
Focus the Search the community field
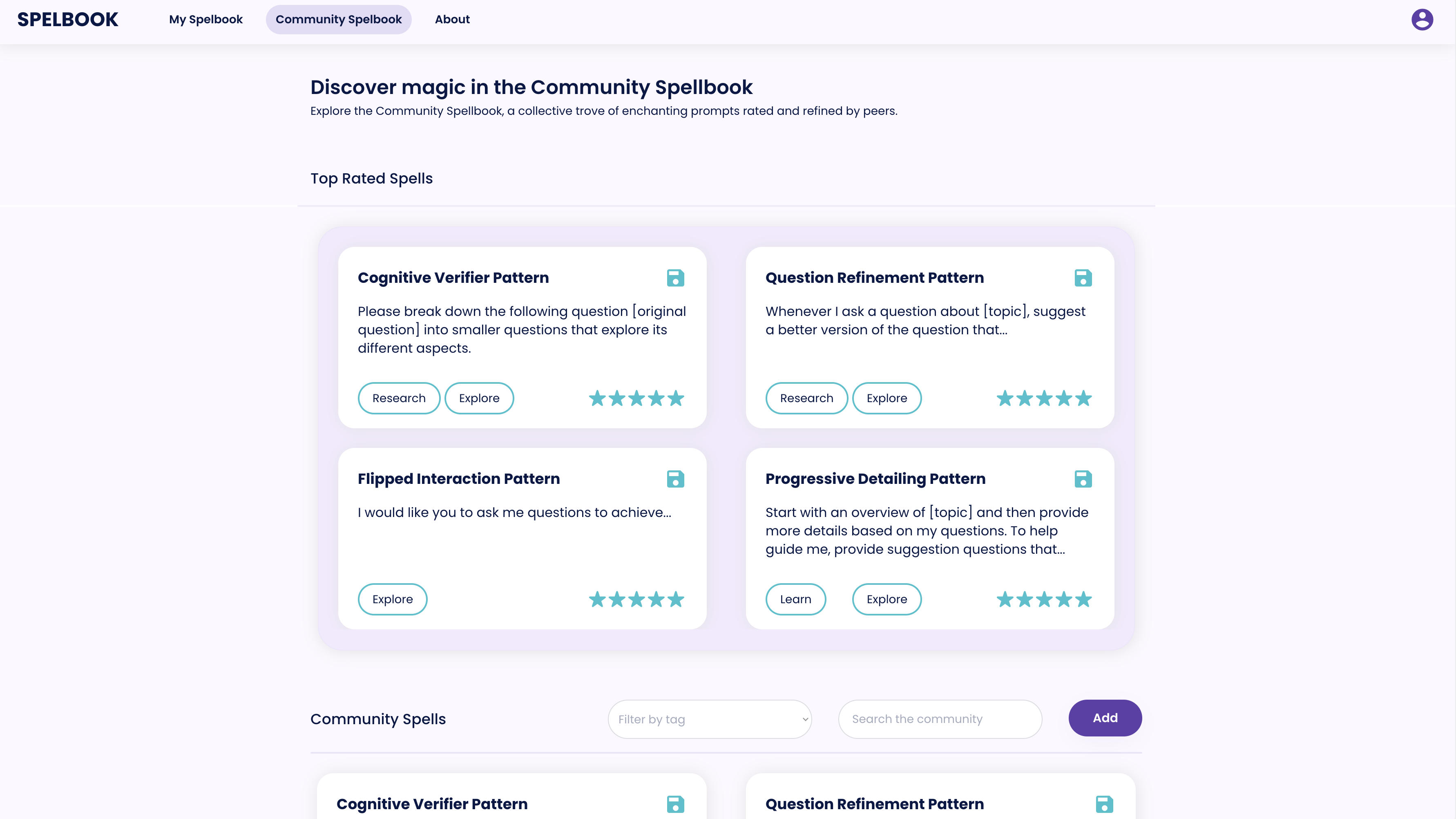pyautogui.click(x=939, y=719)
